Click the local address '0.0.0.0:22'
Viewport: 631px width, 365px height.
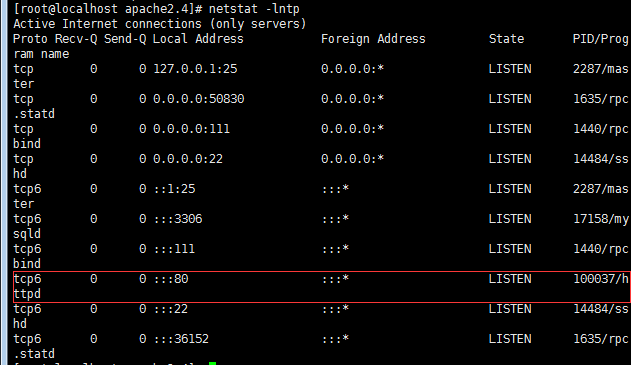click(188, 159)
